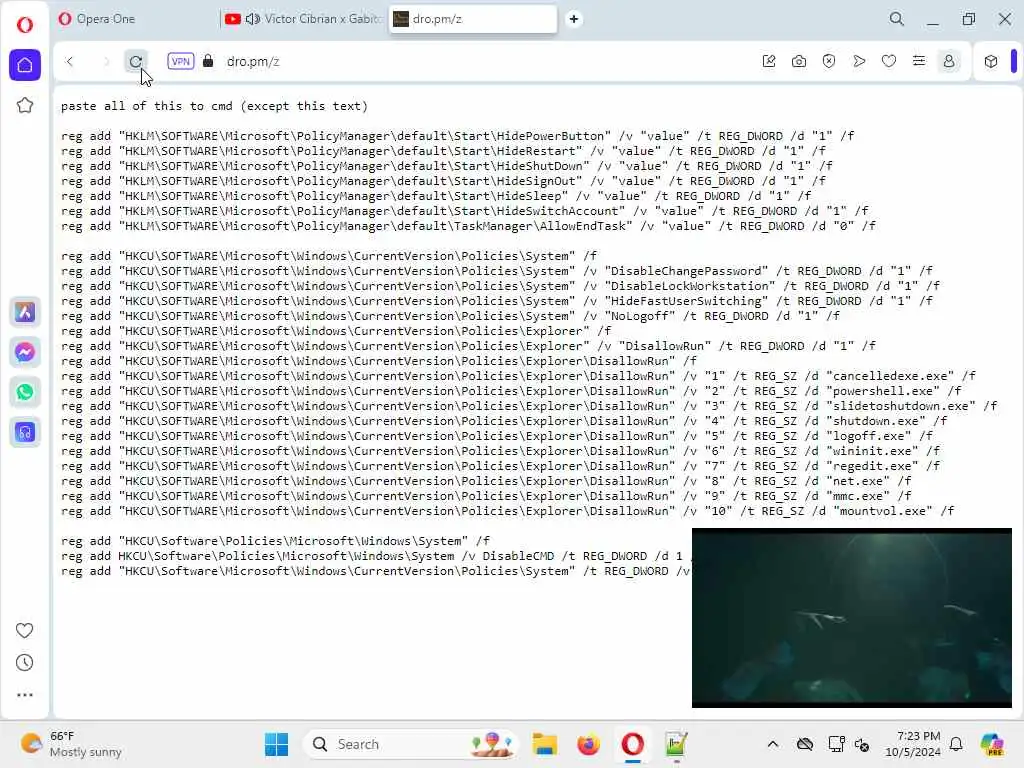Open Aria AI in sidebar
1024x768 pixels.
point(25,312)
